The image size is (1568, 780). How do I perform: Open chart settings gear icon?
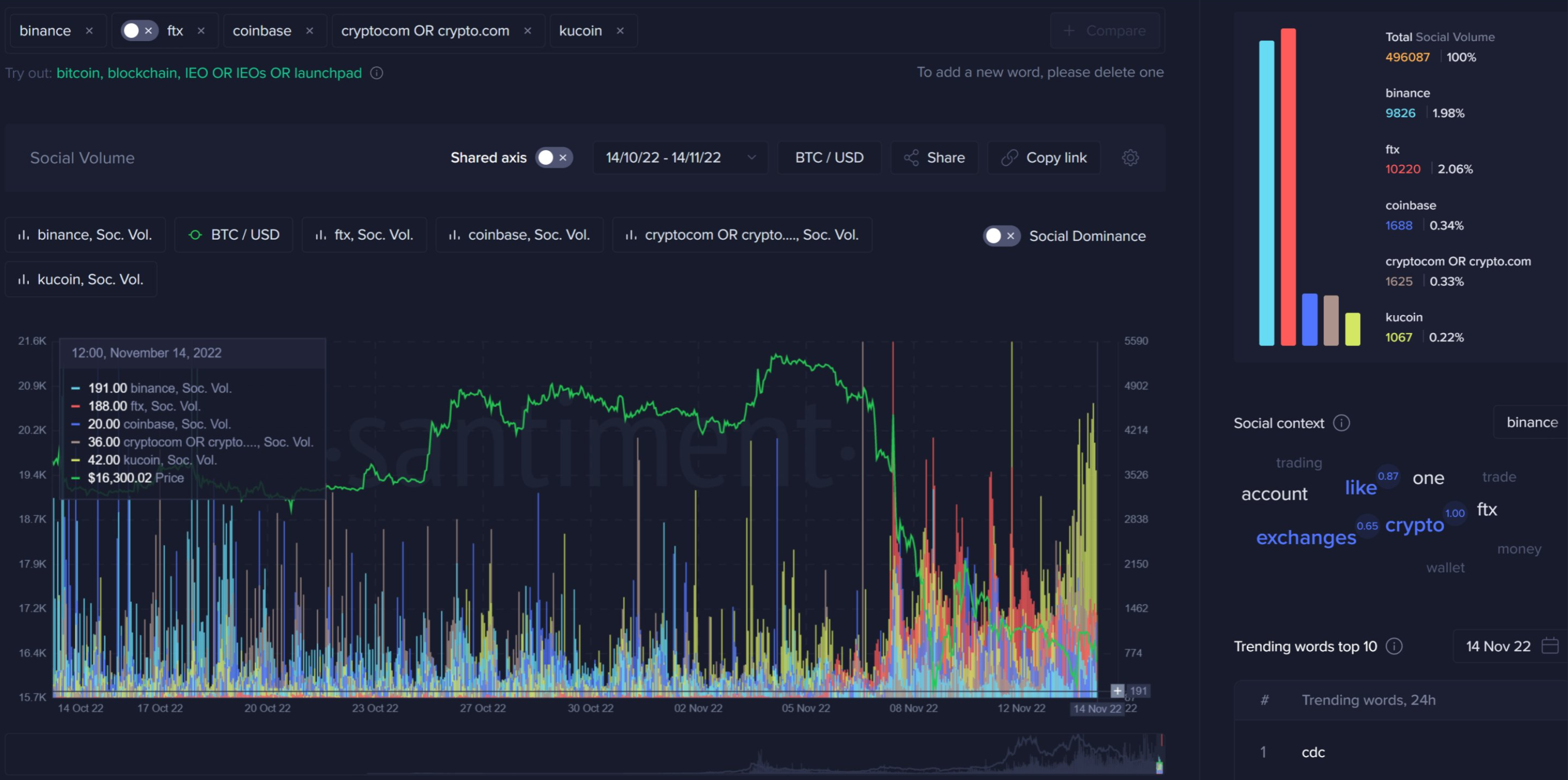point(1130,157)
